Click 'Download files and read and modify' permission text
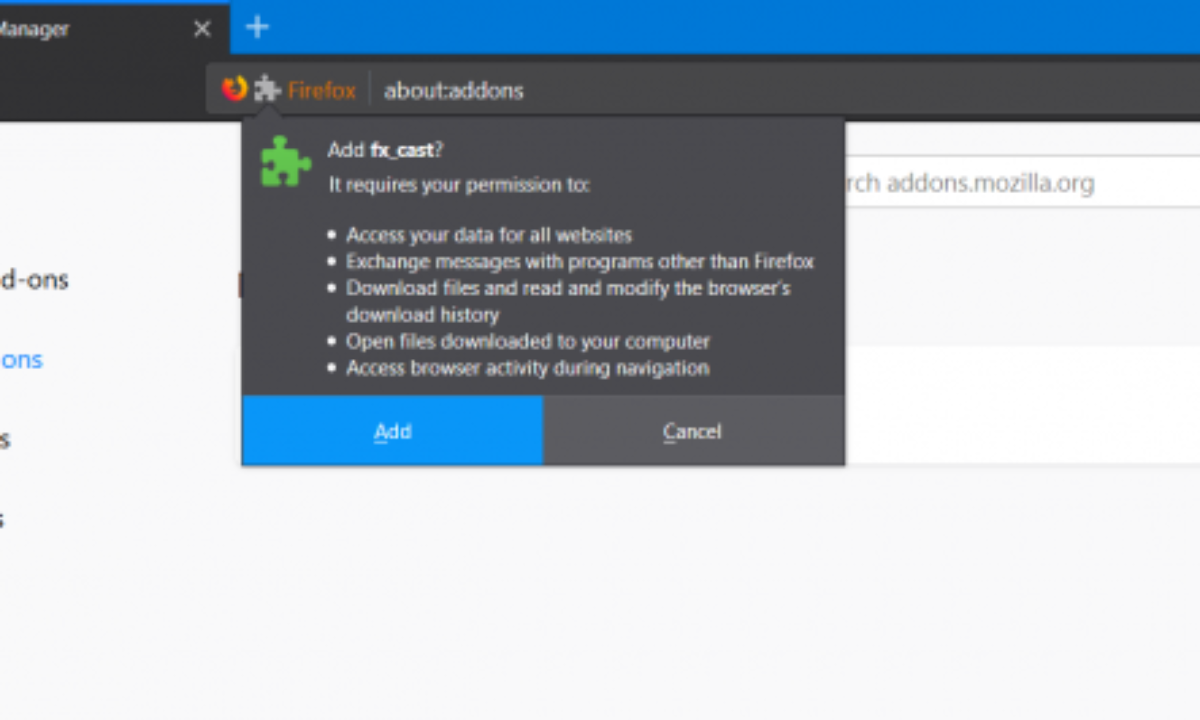Screen dimensions: 1200x720 568,301
